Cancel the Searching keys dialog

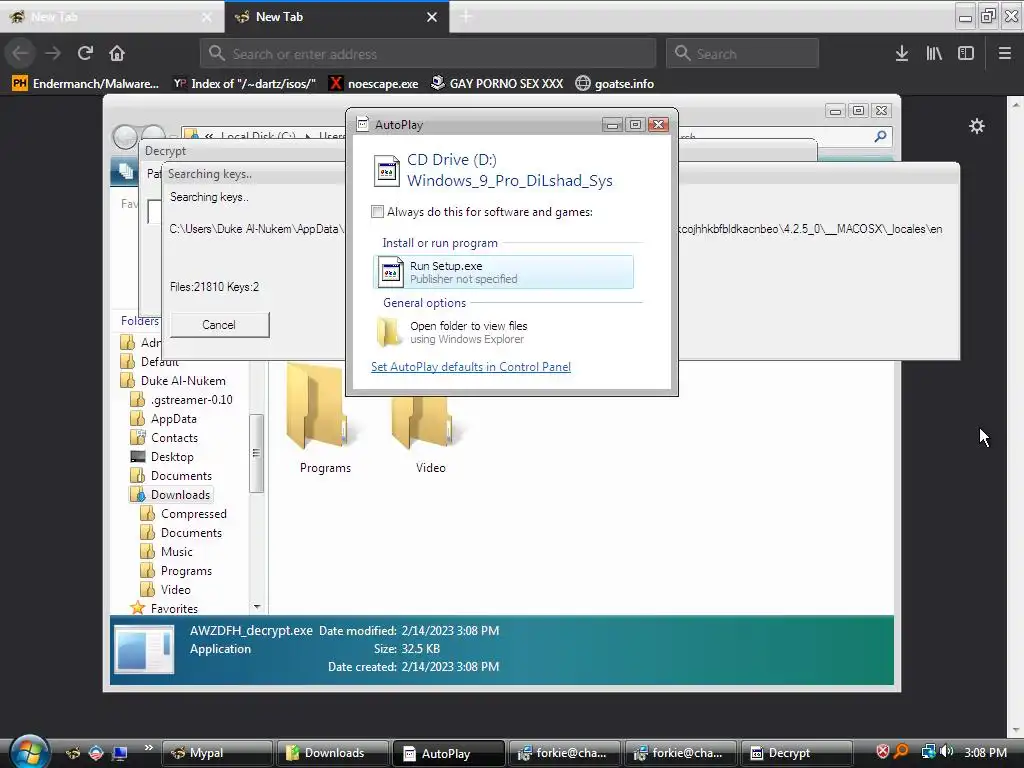coord(219,325)
